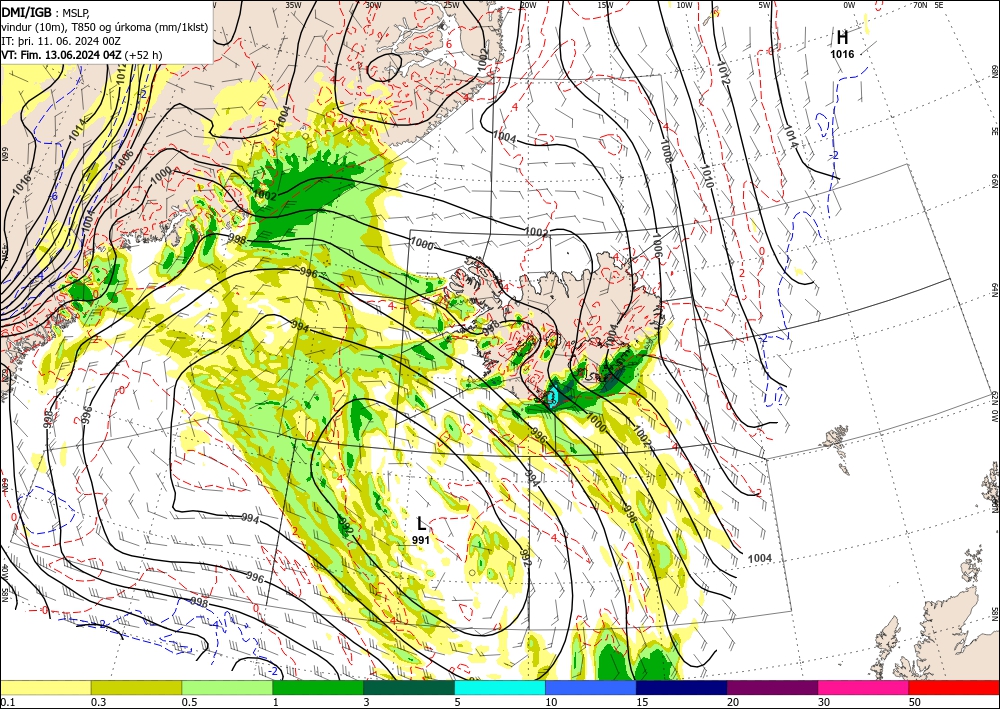Click the '5W' longitude label
1000x709 pixels.
765,5
